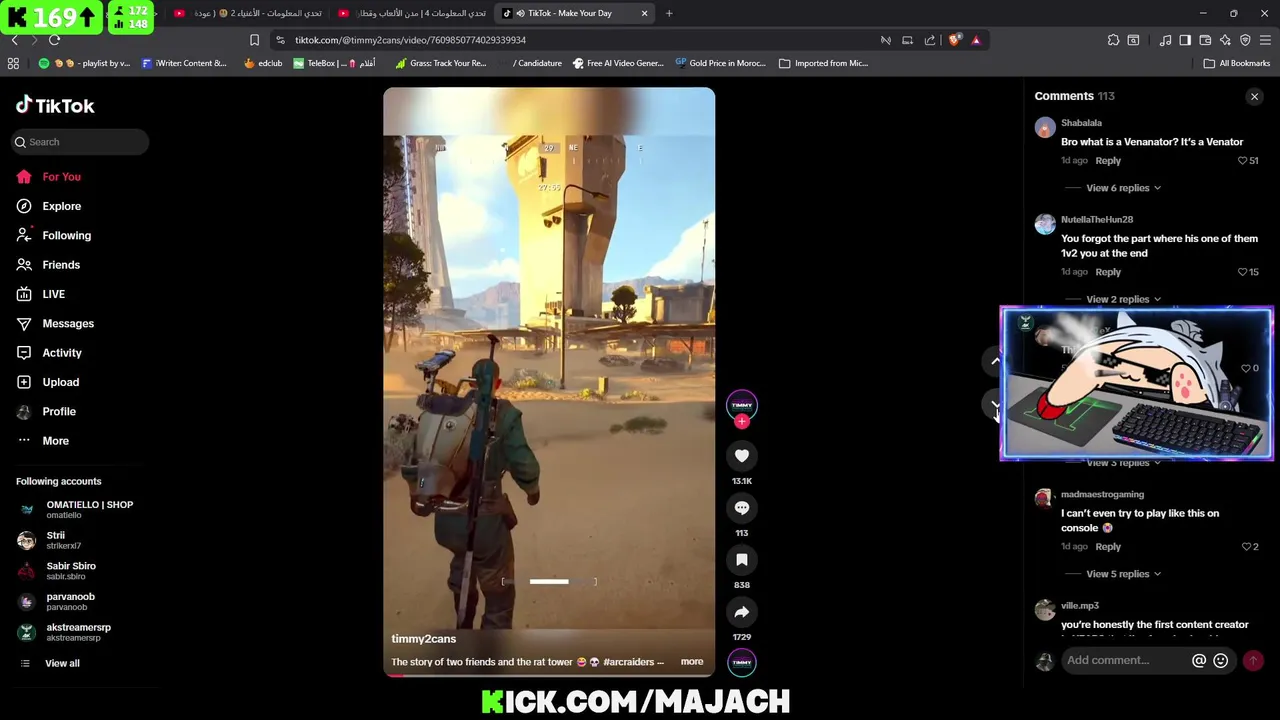Open comments via the speech bubble icon
Viewport: 1280px width, 720px height.
click(x=742, y=508)
